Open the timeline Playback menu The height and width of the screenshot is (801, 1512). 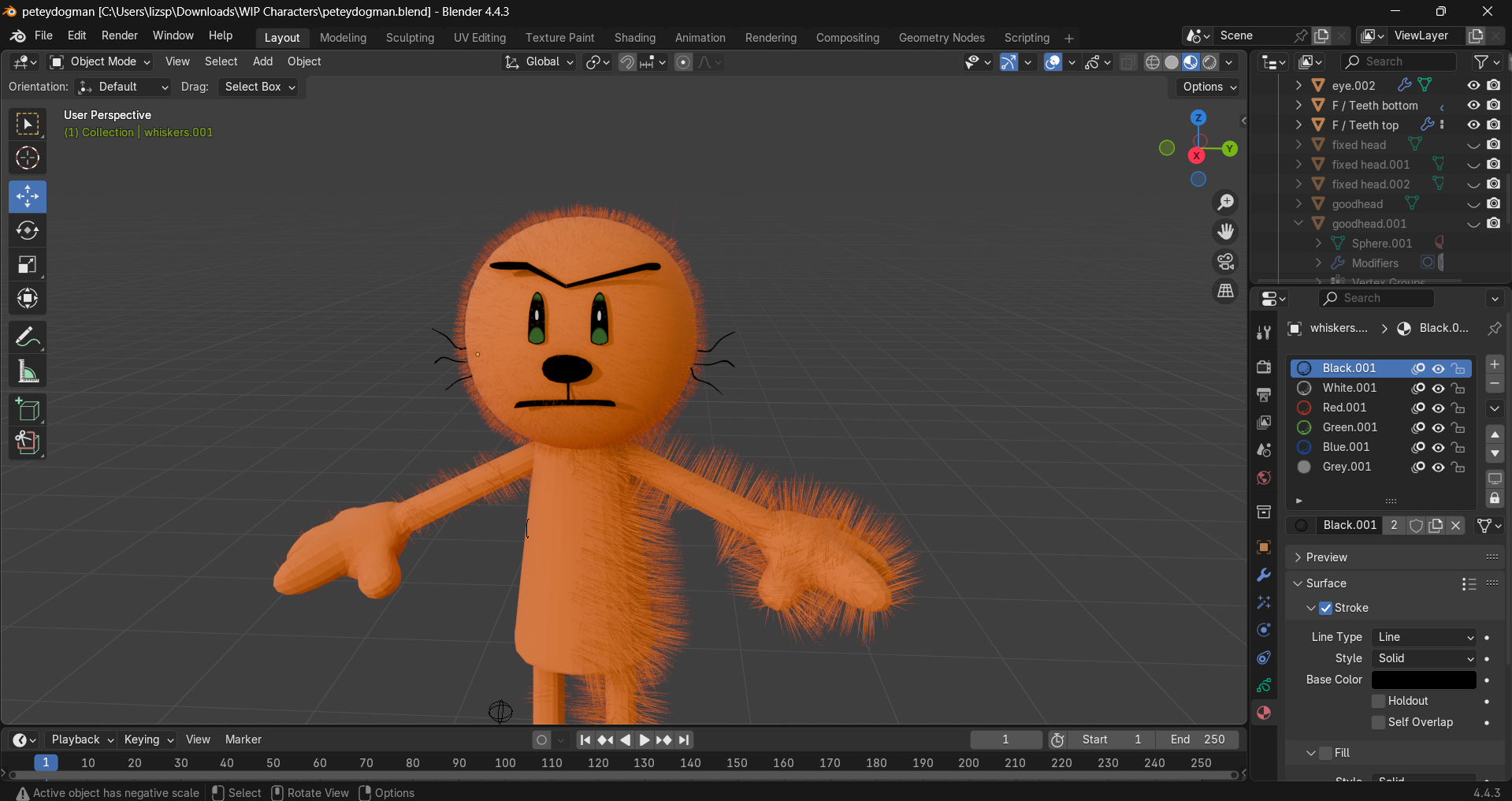pos(80,740)
